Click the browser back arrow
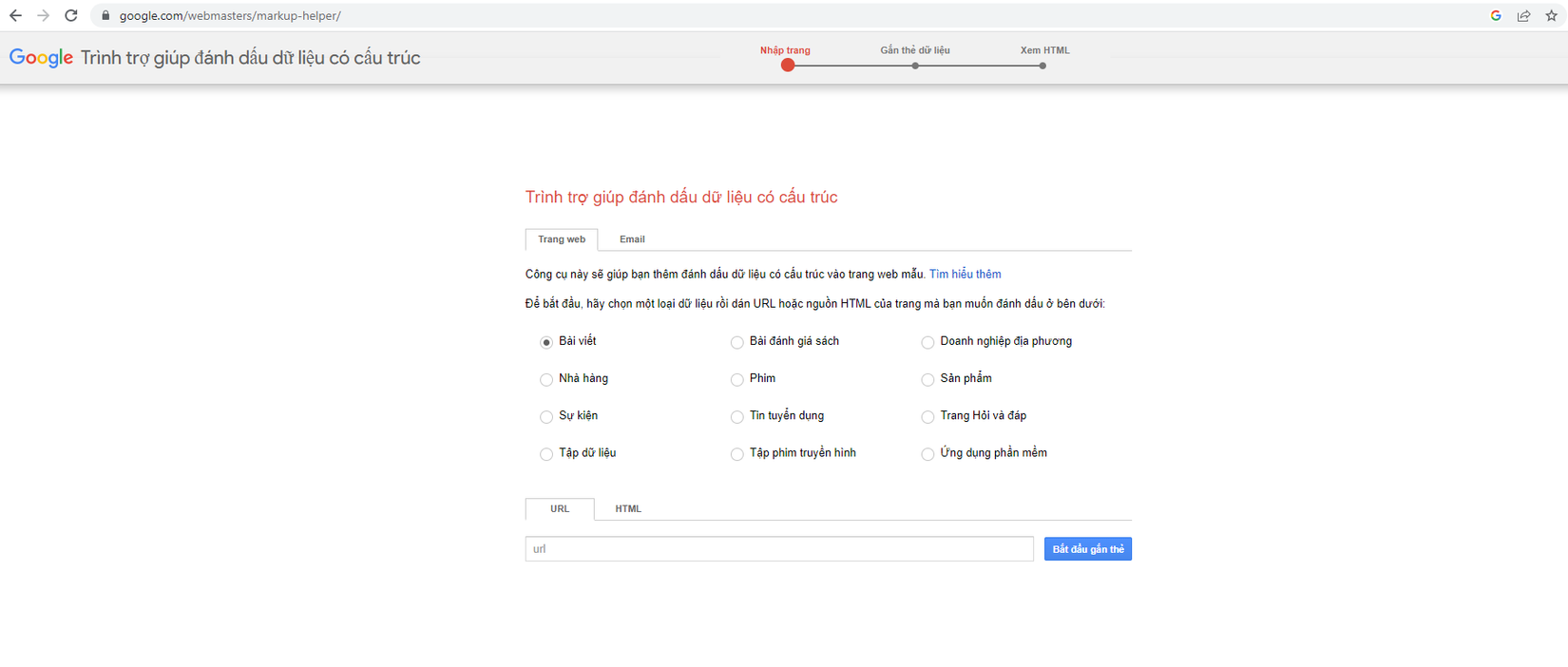Screen dimensions: 1568x667 [15, 15]
